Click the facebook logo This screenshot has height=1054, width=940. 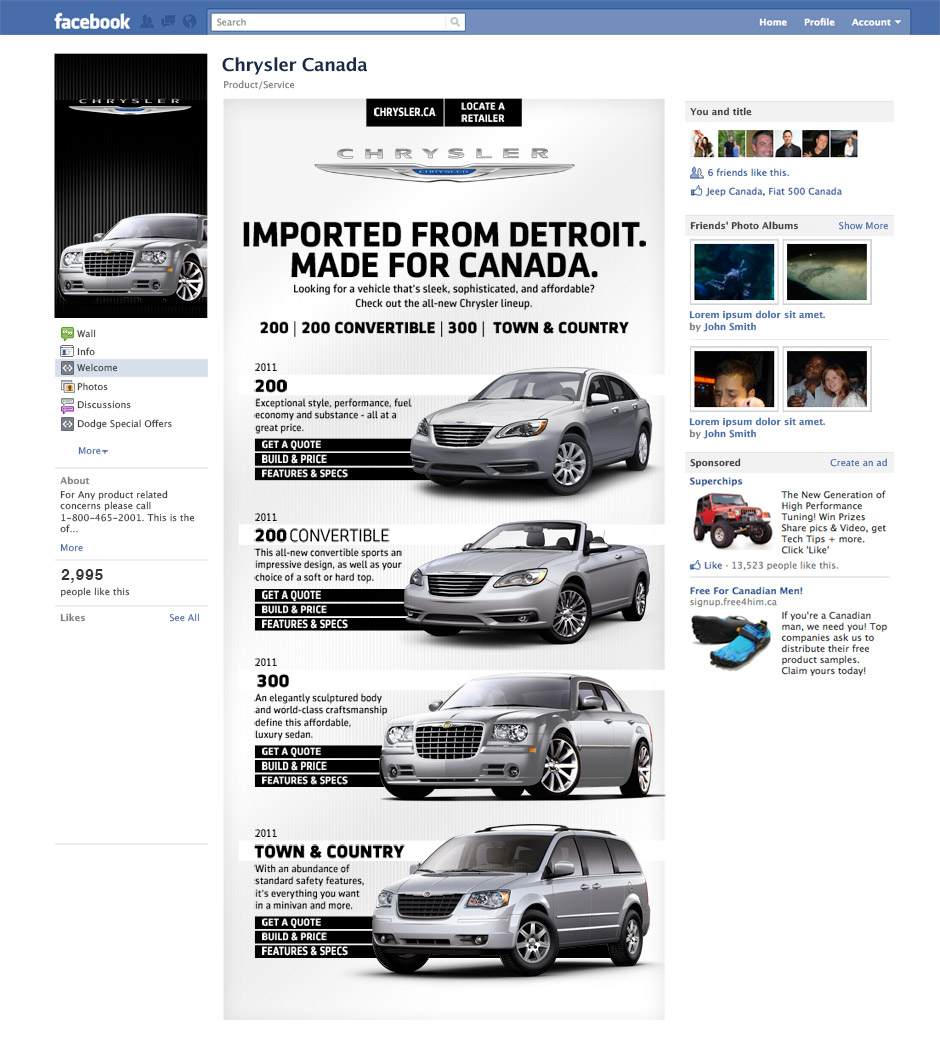[92, 22]
